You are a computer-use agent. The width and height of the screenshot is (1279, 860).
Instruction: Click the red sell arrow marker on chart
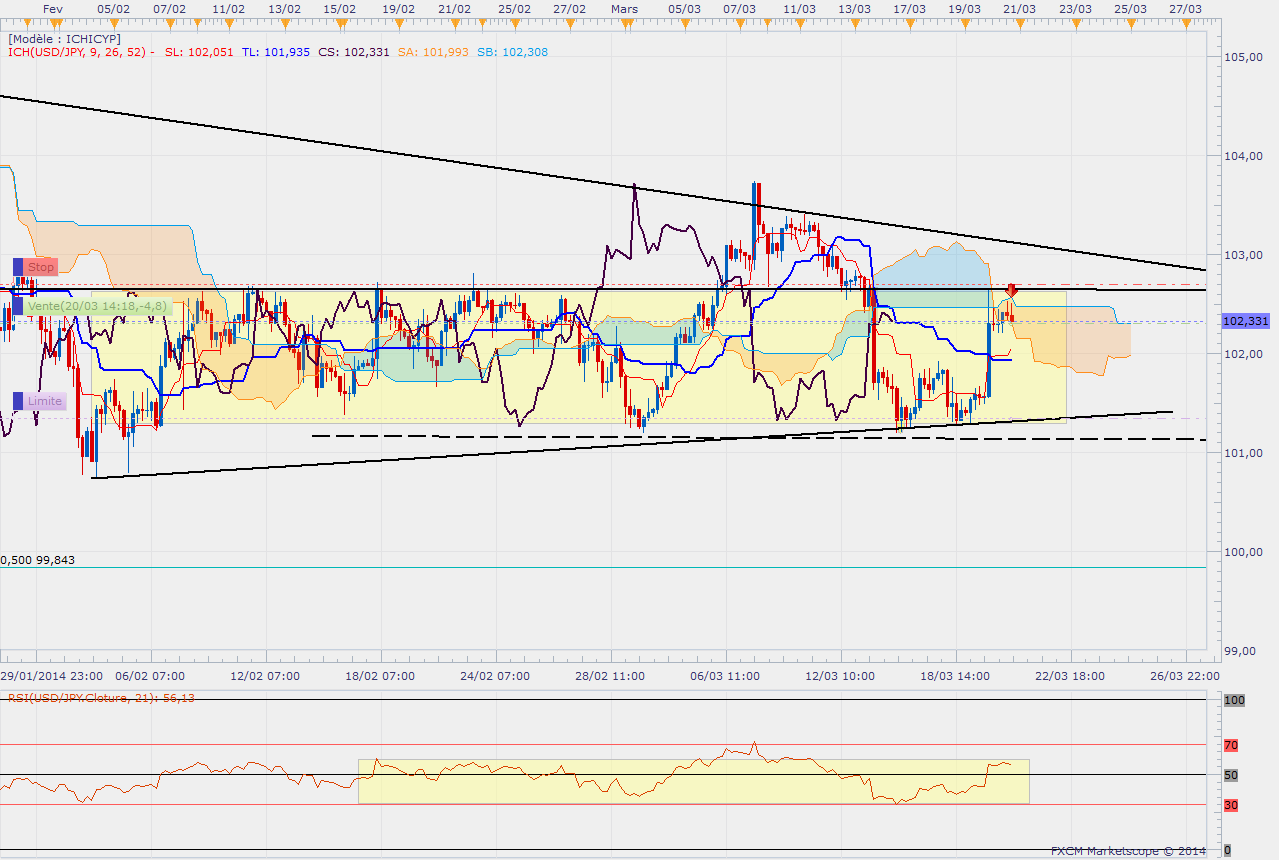pos(1011,291)
